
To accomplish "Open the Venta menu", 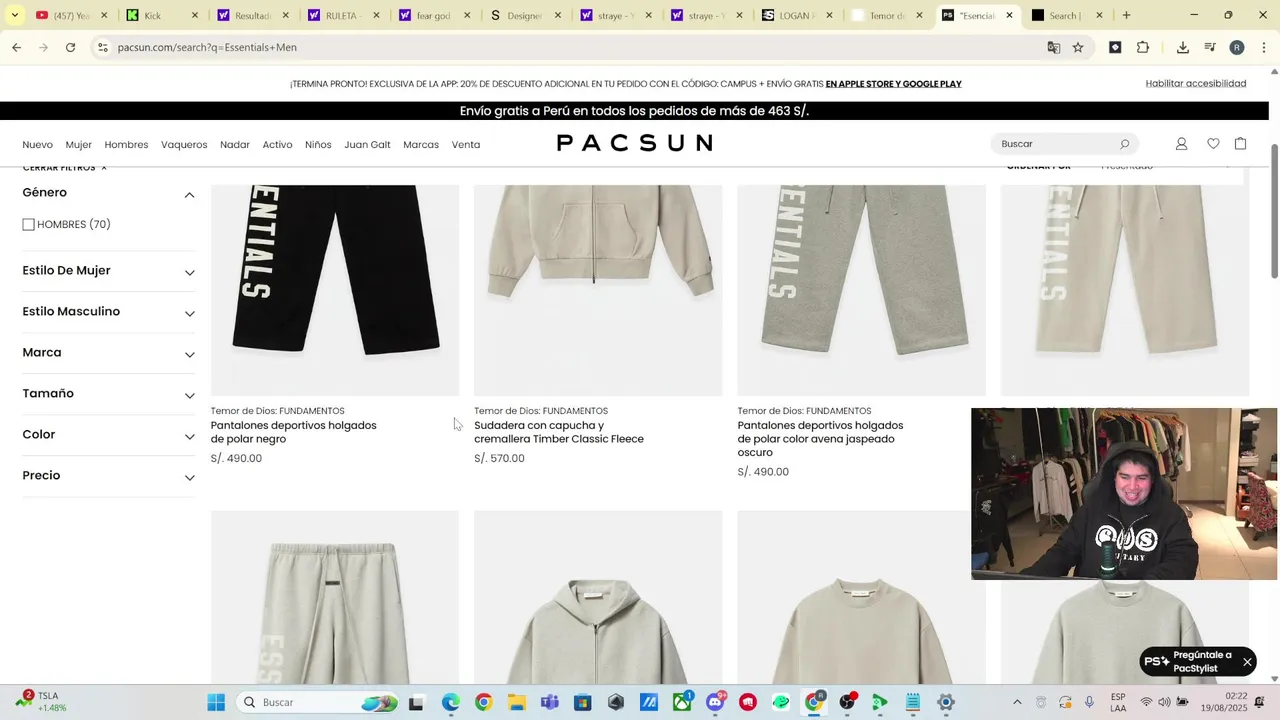I will pos(466,145).
